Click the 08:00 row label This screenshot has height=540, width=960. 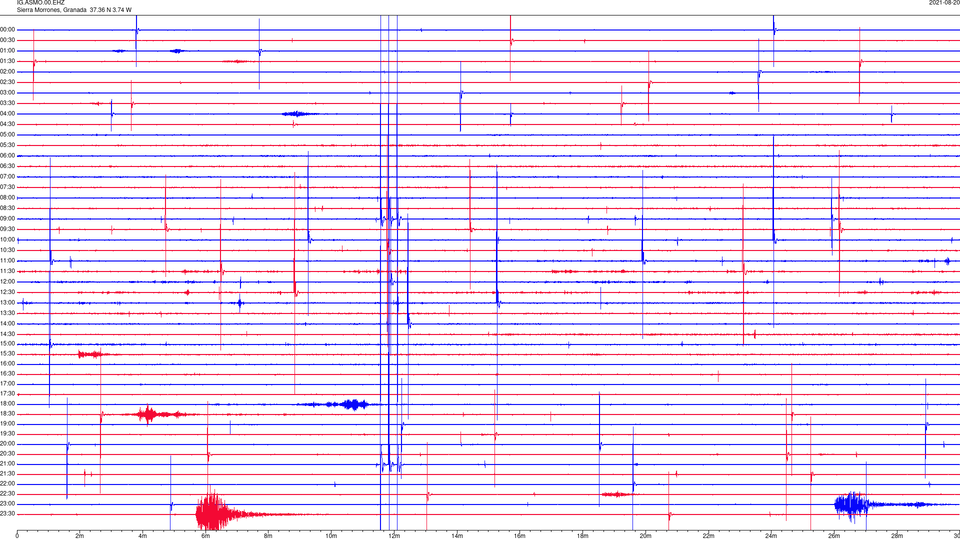pyautogui.click(x=8, y=198)
